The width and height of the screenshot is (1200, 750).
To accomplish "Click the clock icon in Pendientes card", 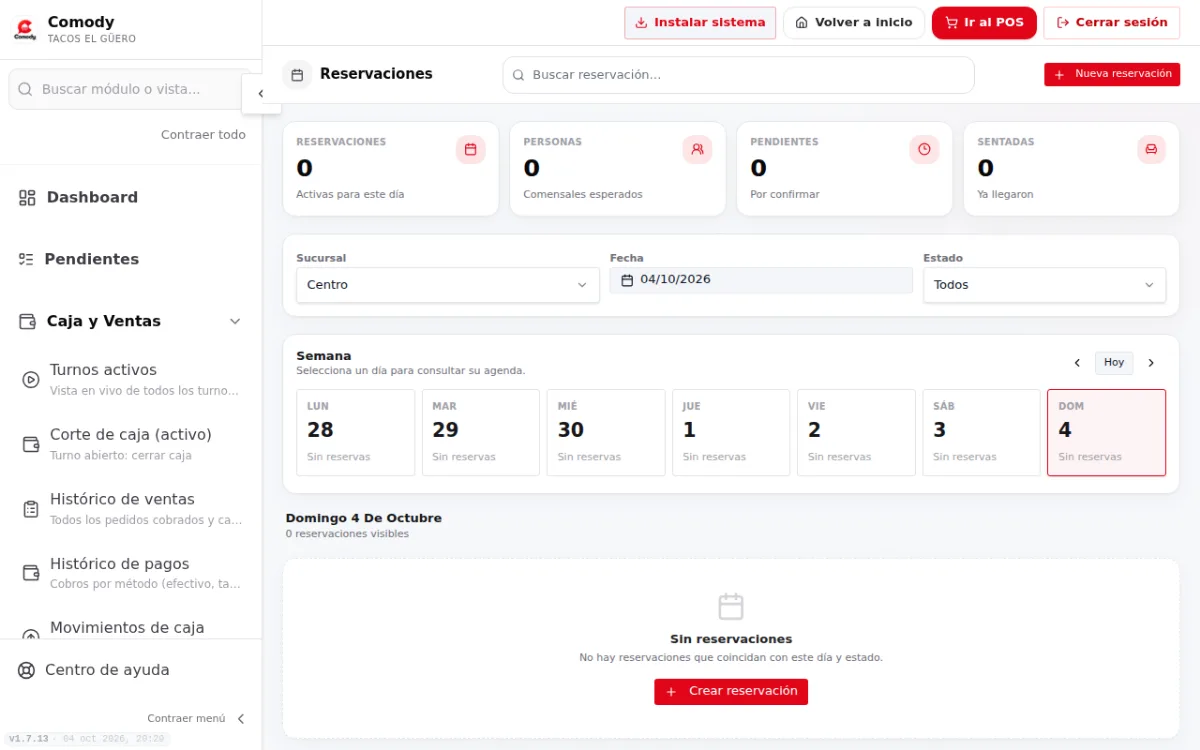I will [925, 149].
